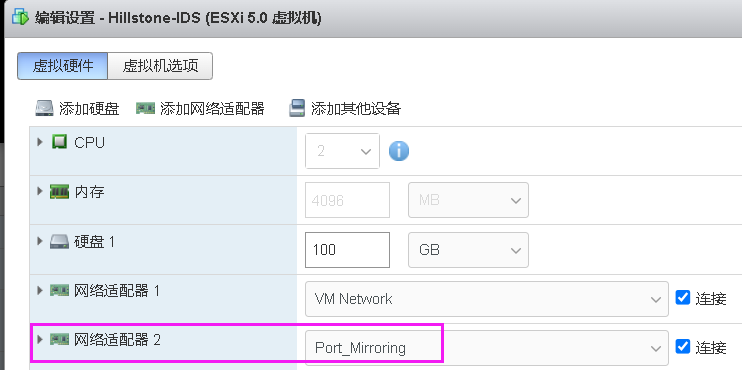Uncheck the connect box for network adapter 1

click(x=682, y=298)
